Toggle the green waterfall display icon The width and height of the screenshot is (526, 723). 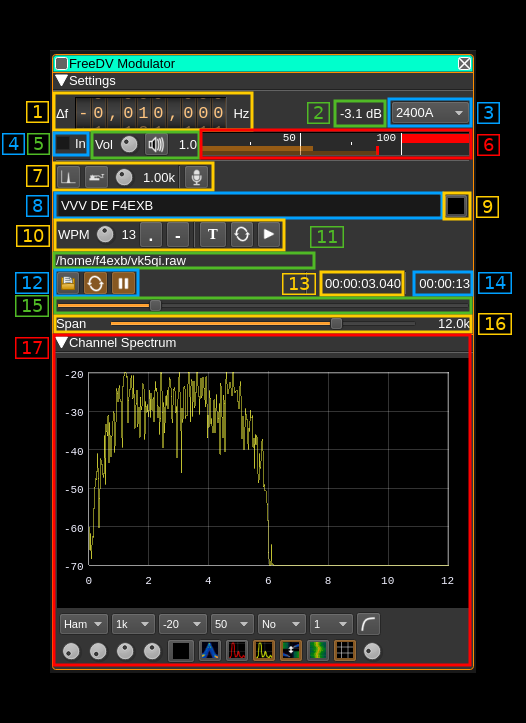coord(318,651)
